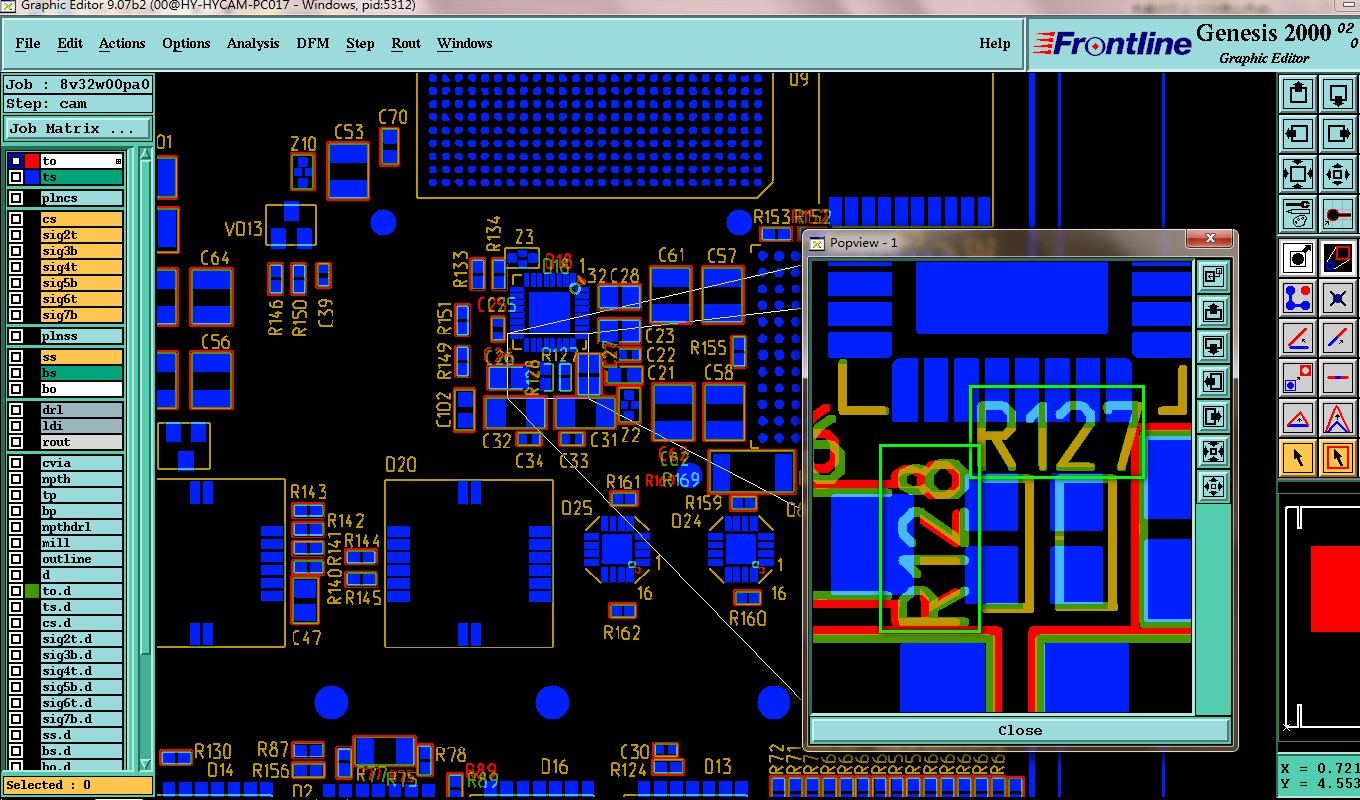This screenshot has width=1360, height=800.
Task: Click the pan right icon in main toolbar
Action: (1338, 133)
